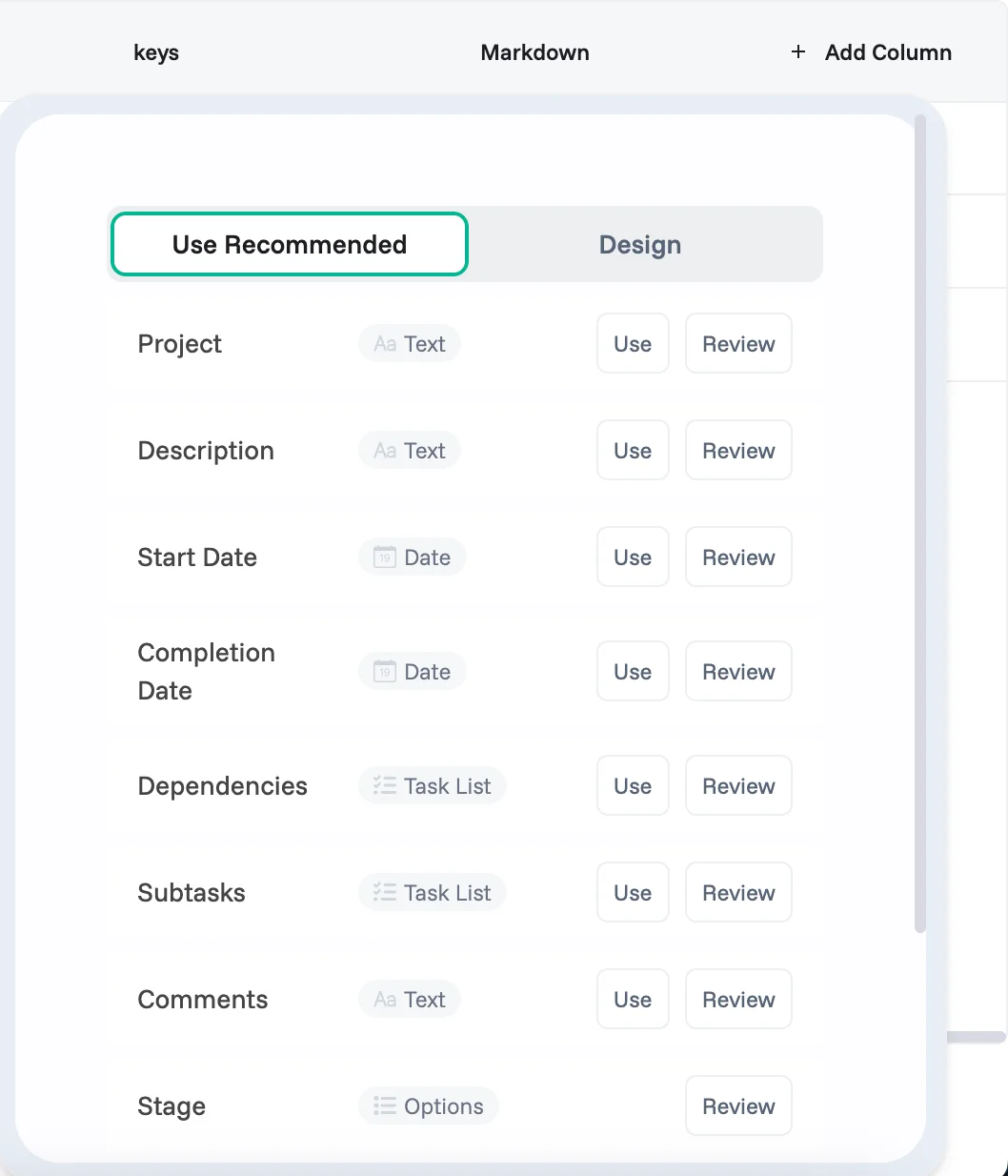The image size is (1008, 1176).
Task: Click the Aa Text type icon for Project
Action: 385,344
